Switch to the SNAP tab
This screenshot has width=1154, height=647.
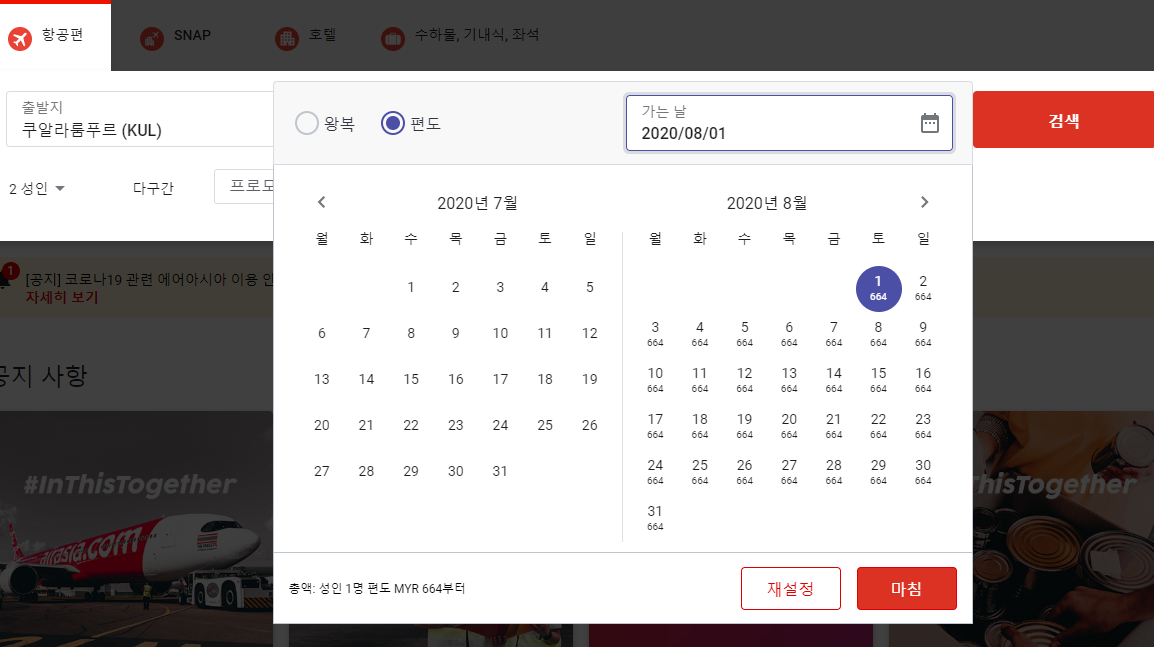pyautogui.click(x=176, y=36)
